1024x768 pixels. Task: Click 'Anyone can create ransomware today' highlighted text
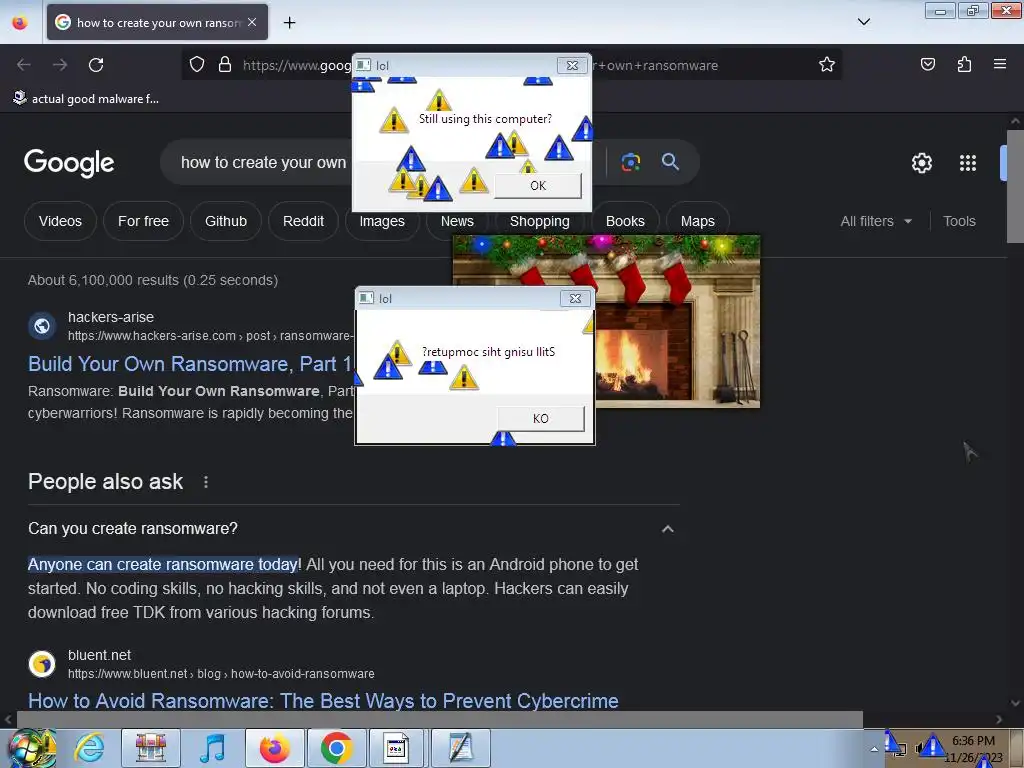coord(163,564)
